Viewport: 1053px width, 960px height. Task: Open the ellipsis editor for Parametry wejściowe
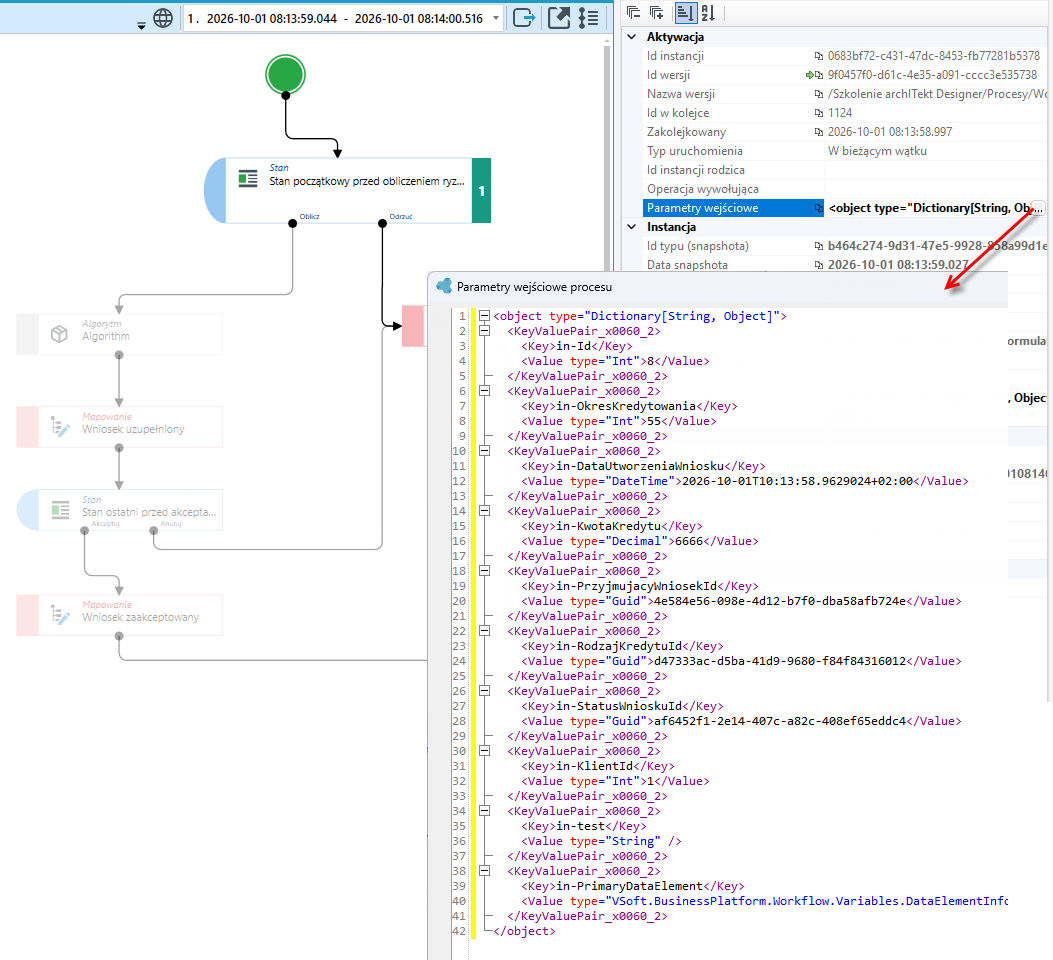click(1038, 208)
